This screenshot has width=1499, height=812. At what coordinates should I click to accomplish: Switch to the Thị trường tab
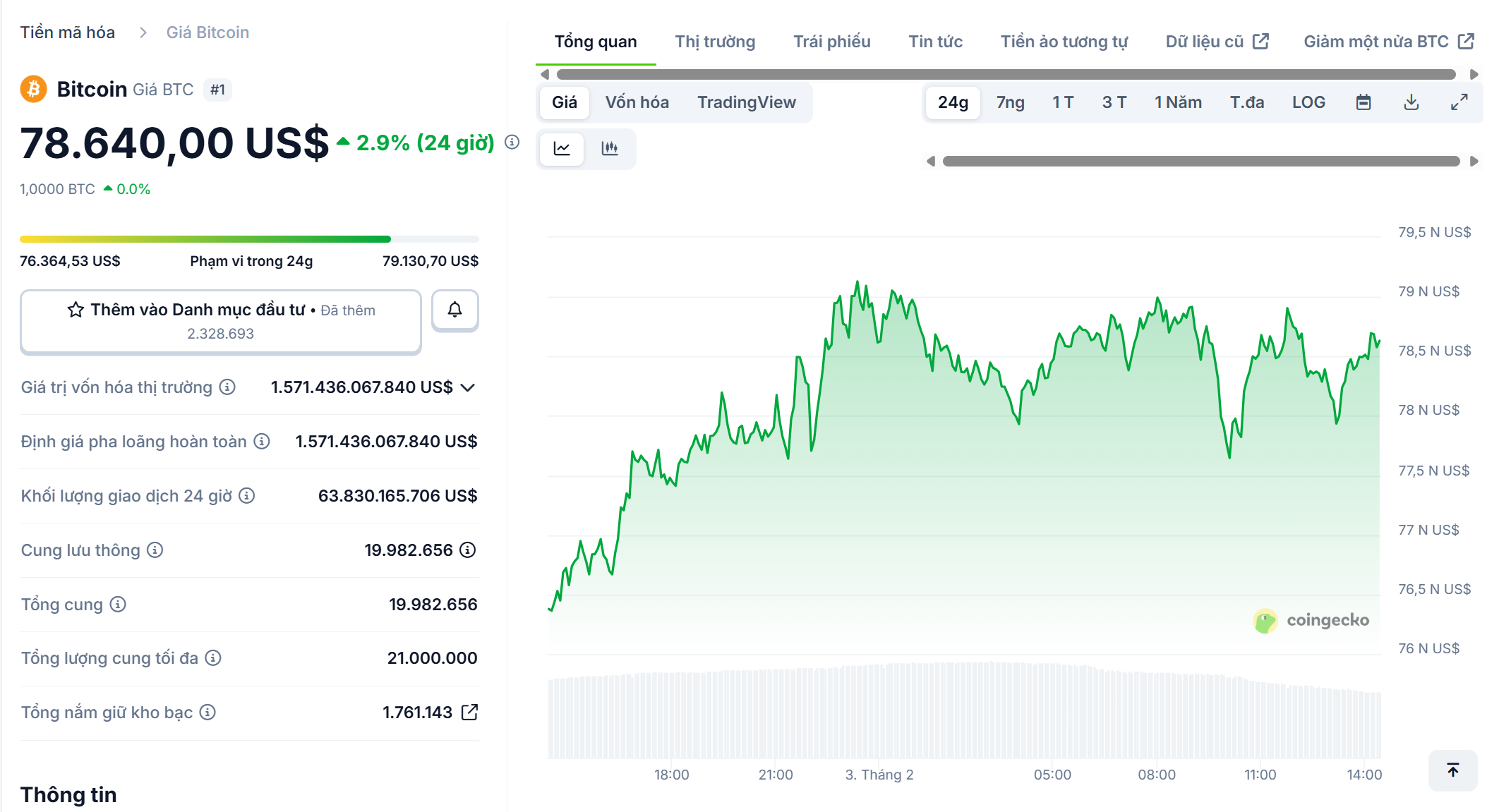[714, 41]
